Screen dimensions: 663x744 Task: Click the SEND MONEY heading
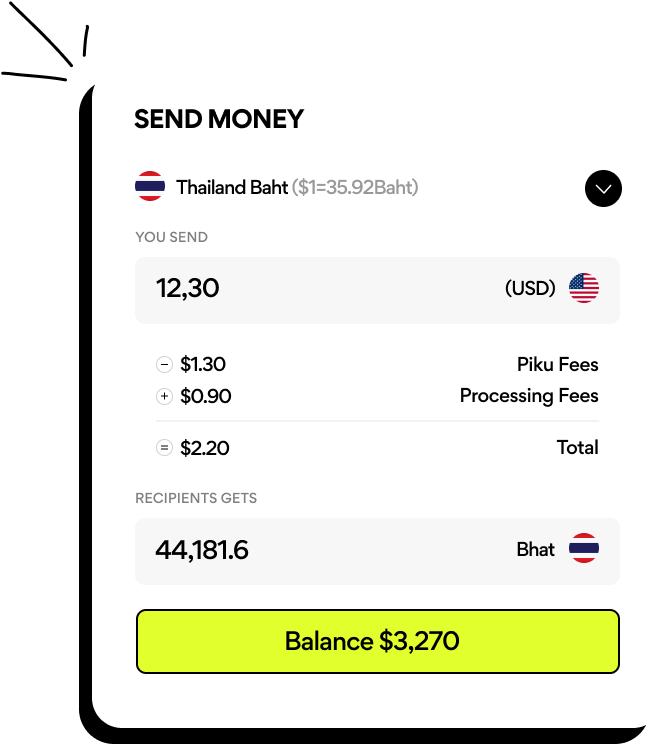click(x=219, y=120)
